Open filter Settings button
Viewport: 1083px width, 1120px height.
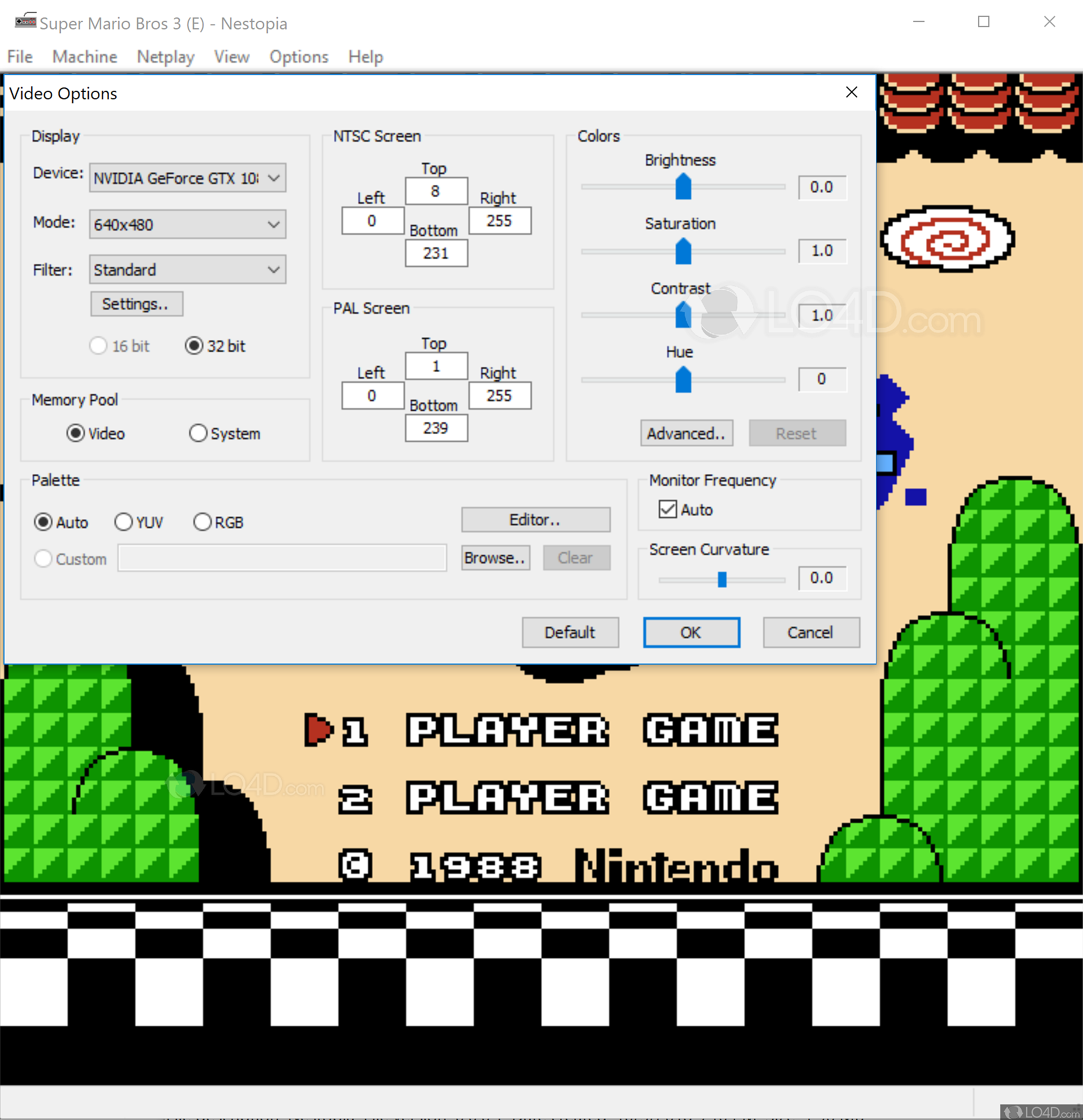(137, 304)
